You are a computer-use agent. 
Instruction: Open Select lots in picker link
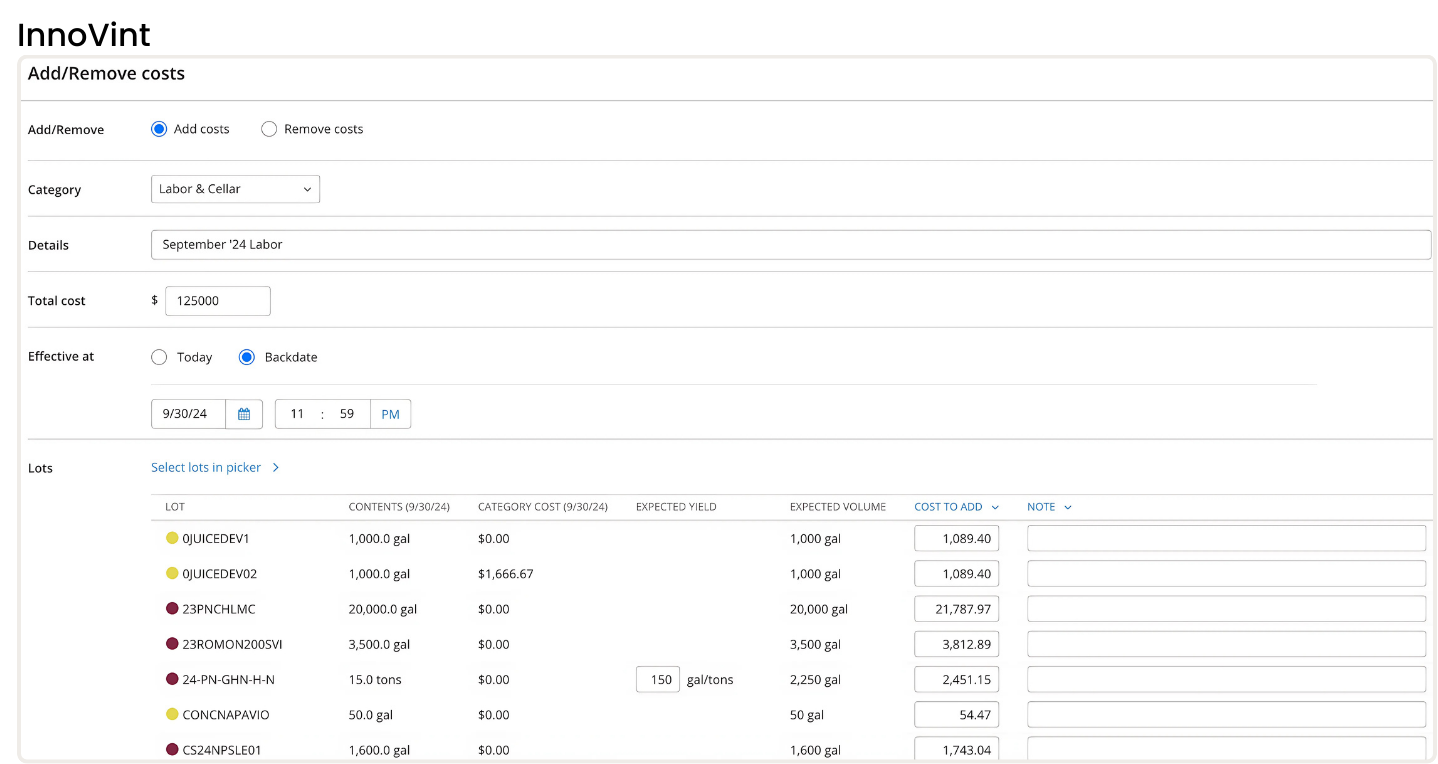click(206, 467)
